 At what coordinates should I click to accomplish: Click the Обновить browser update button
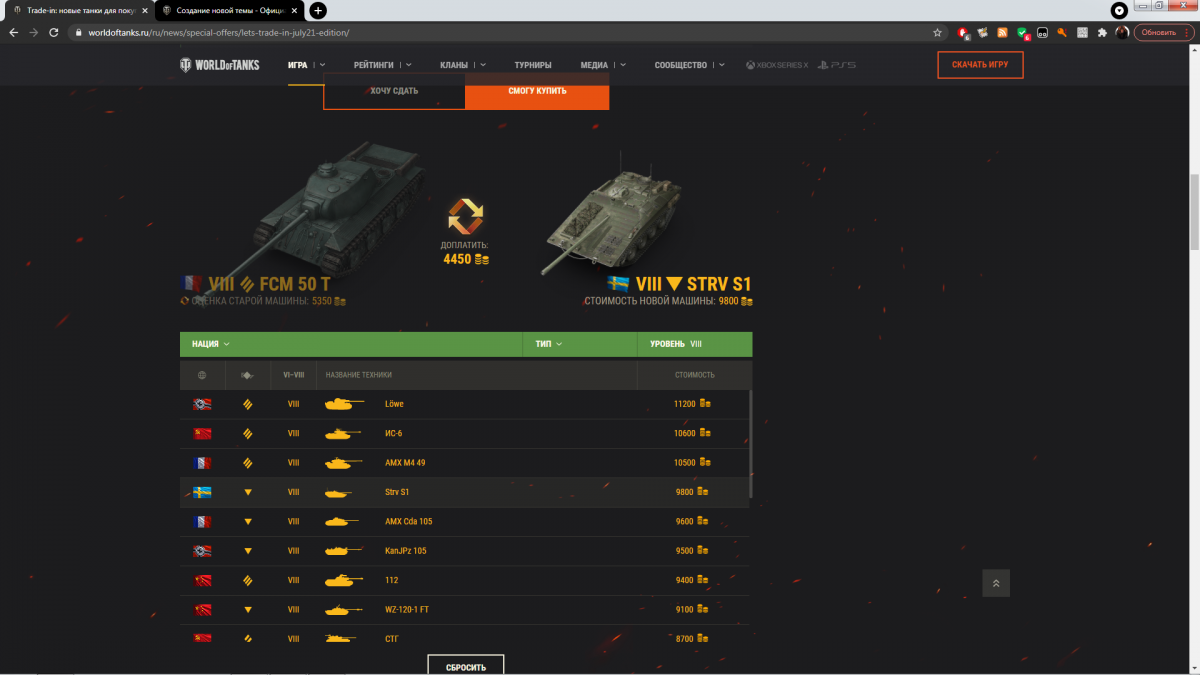click(1163, 32)
